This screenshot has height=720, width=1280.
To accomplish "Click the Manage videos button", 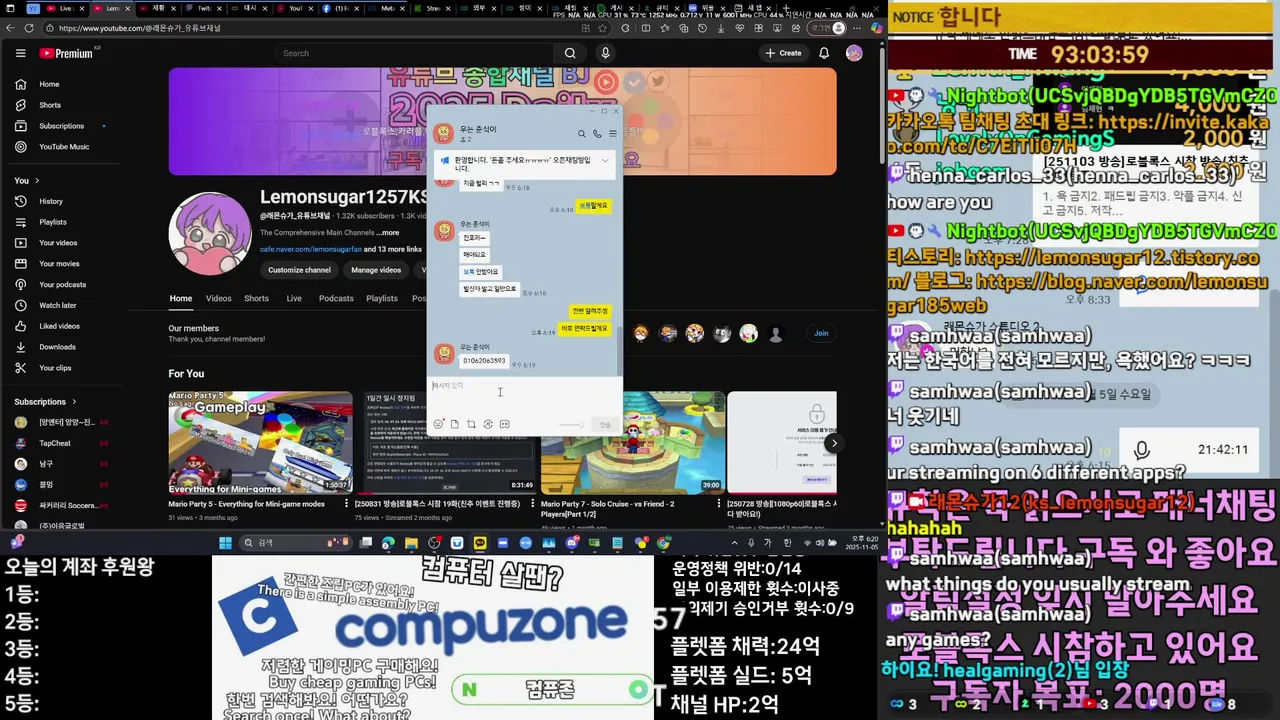I will tap(376, 270).
